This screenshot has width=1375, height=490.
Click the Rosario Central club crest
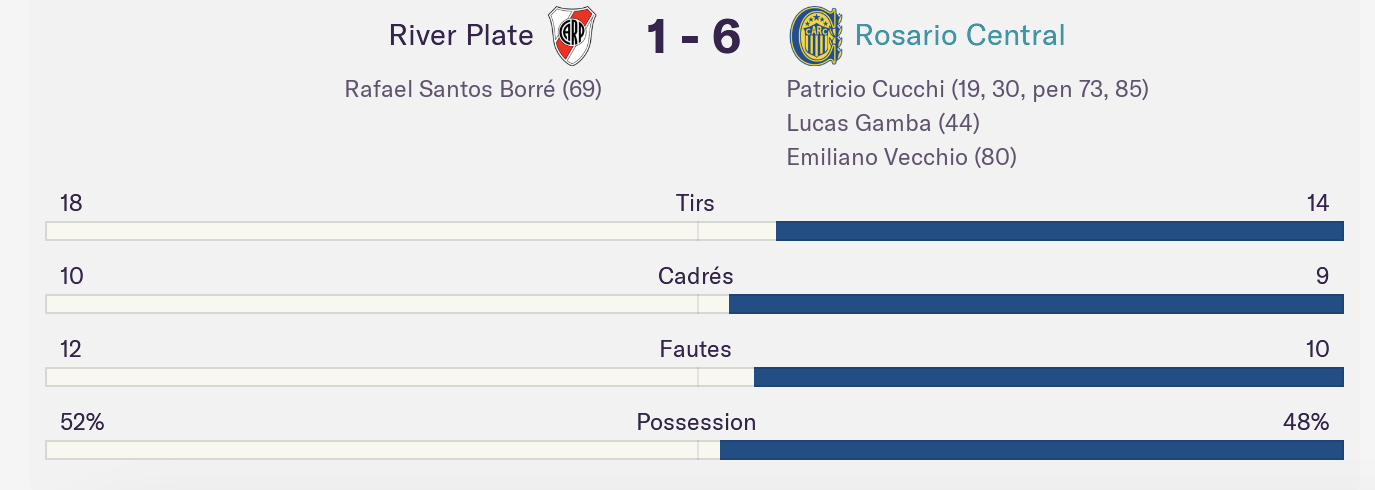click(x=815, y=36)
